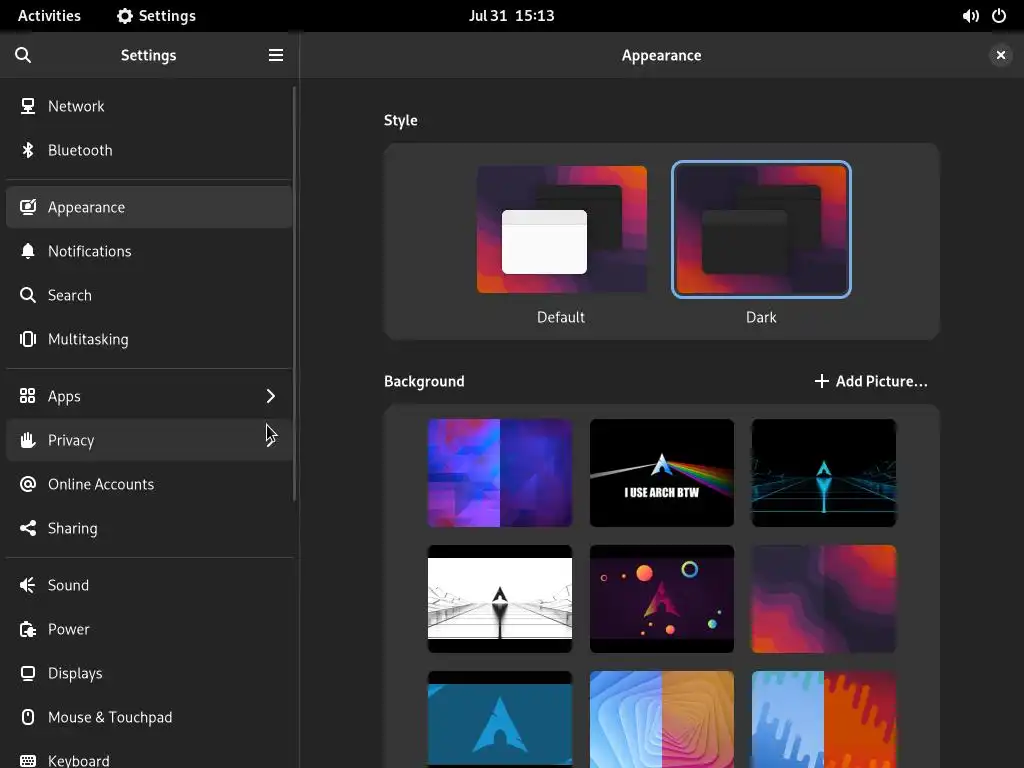
Task: Click the sidebar vertical scrollbar
Action: 295,294
